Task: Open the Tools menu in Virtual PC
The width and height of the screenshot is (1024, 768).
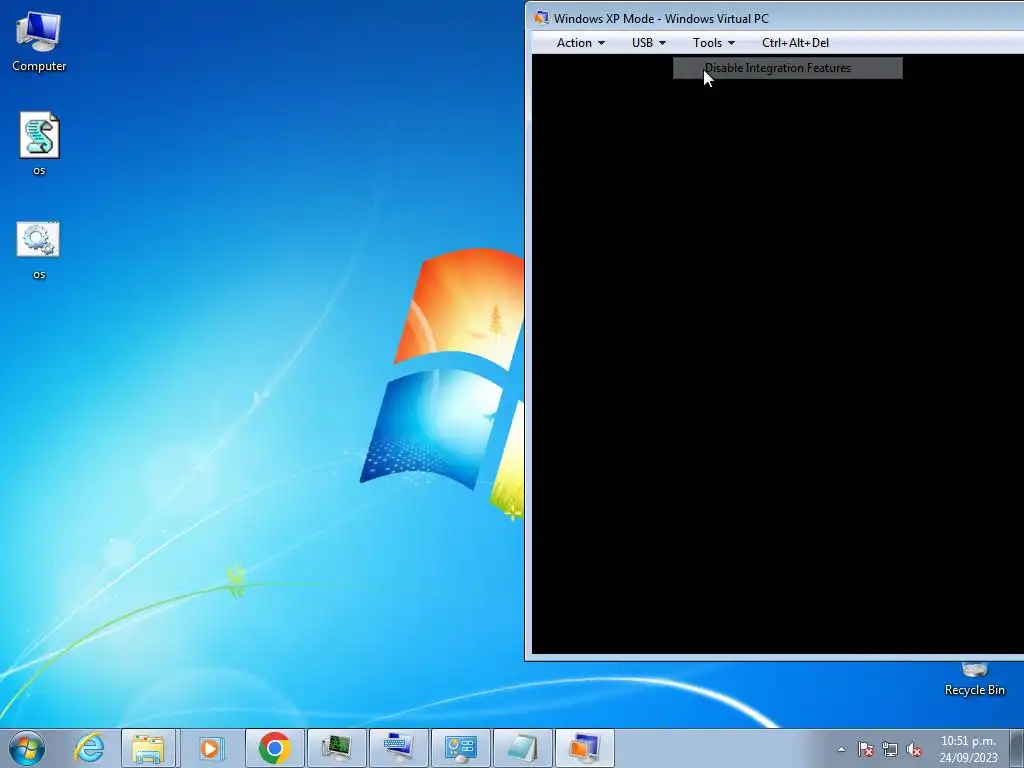Action: coord(713,42)
